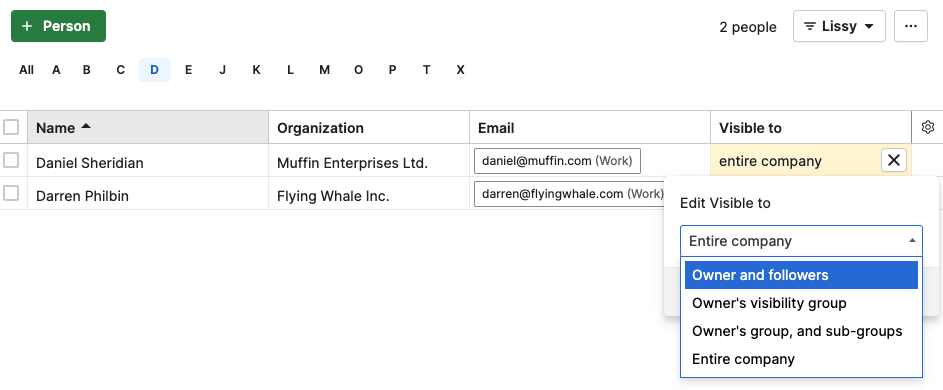Screen dimensions: 943x390
Task: Click the plus Person add button
Action: (x=58, y=26)
